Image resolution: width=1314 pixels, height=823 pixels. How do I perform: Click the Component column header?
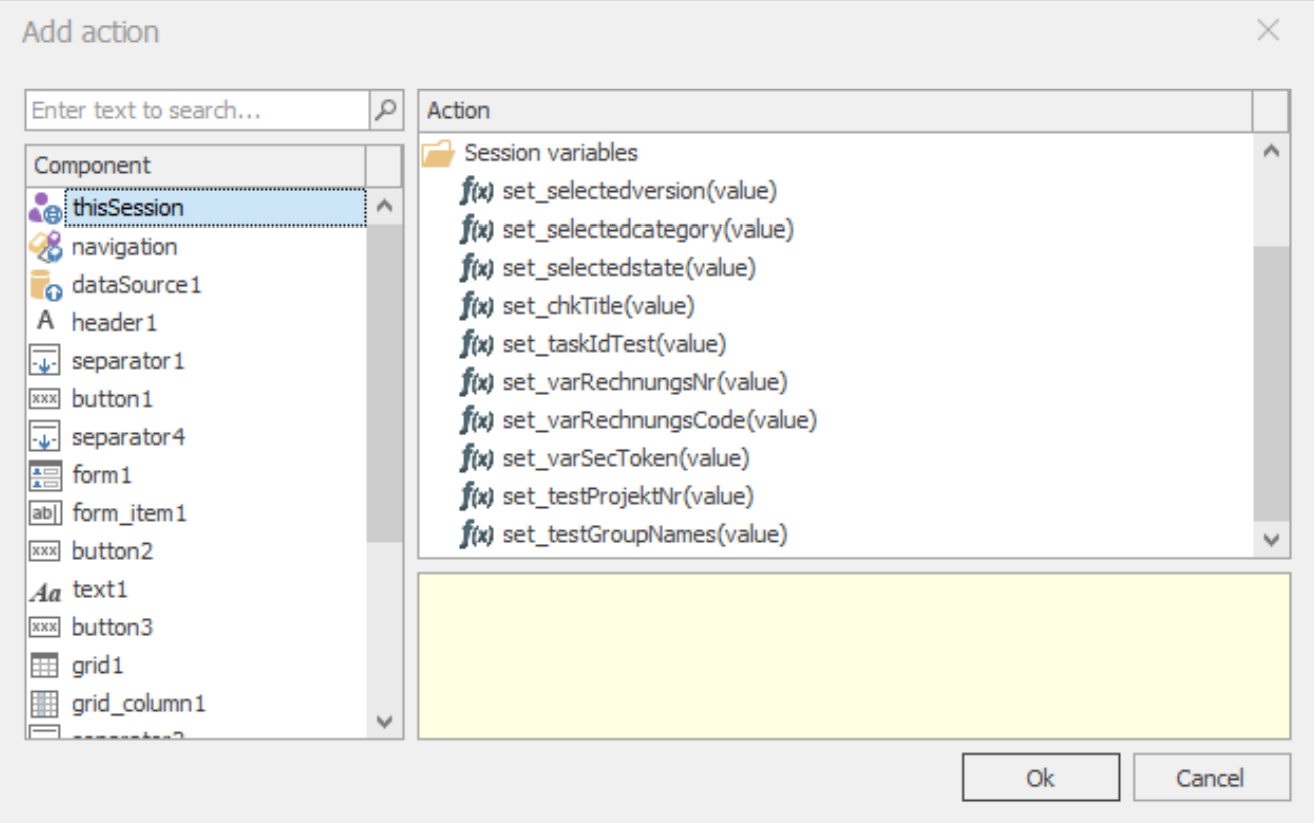pyautogui.click(x=195, y=166)
